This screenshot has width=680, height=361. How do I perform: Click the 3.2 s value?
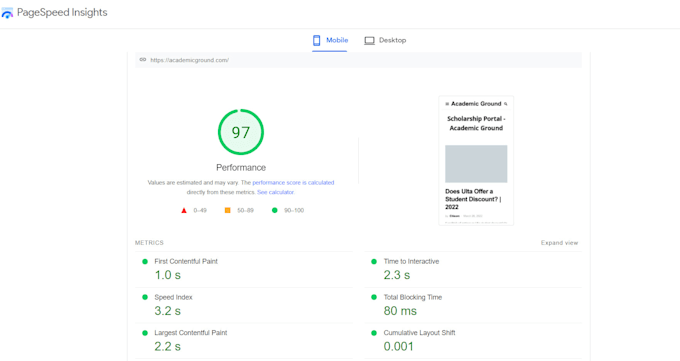click(x=168, y=311)
